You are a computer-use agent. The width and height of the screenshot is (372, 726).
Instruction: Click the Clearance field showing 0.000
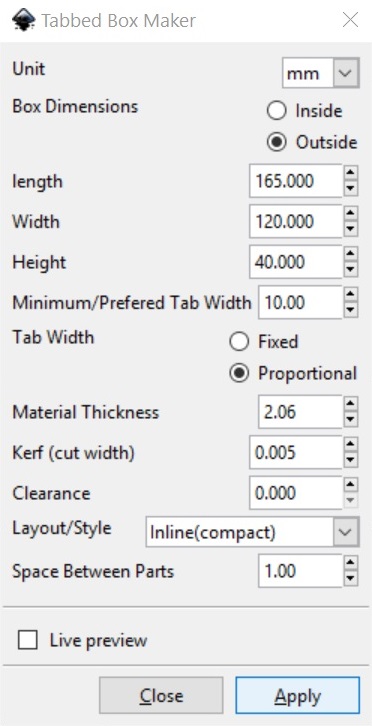click(x=296, y=493)
